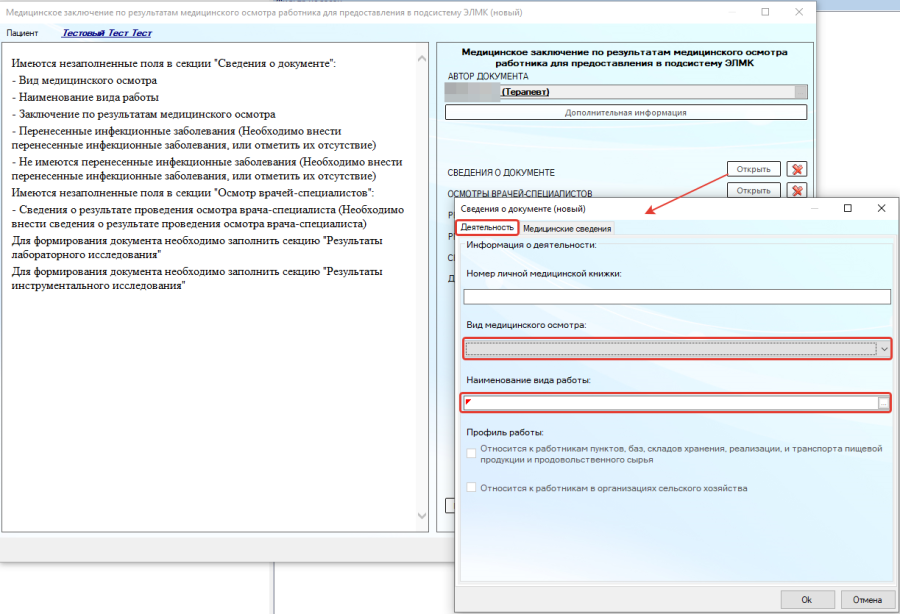Click the message about empty fields in 'Осмотр врачей-специалистов'
Viewport: 900px width, 614px height.
[x=193, y=192]
